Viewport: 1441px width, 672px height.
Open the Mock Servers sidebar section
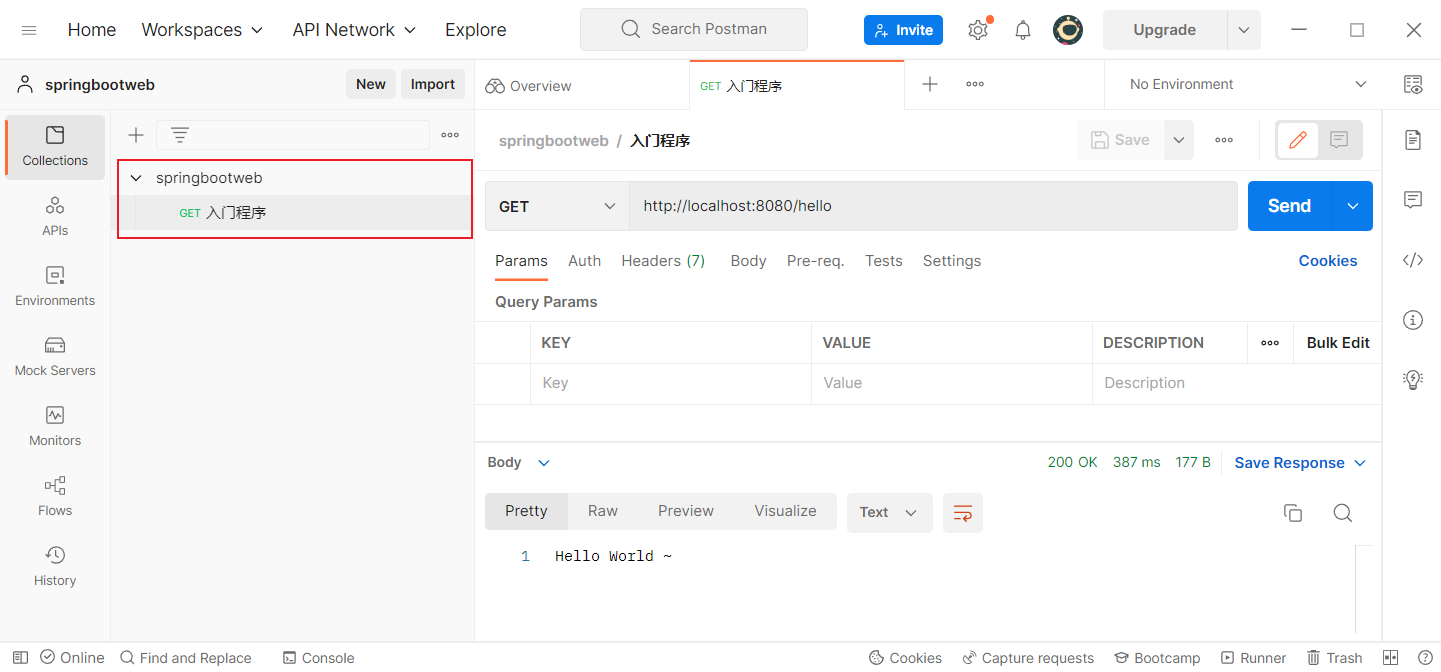pyautogui.click(x=55, y=356)
